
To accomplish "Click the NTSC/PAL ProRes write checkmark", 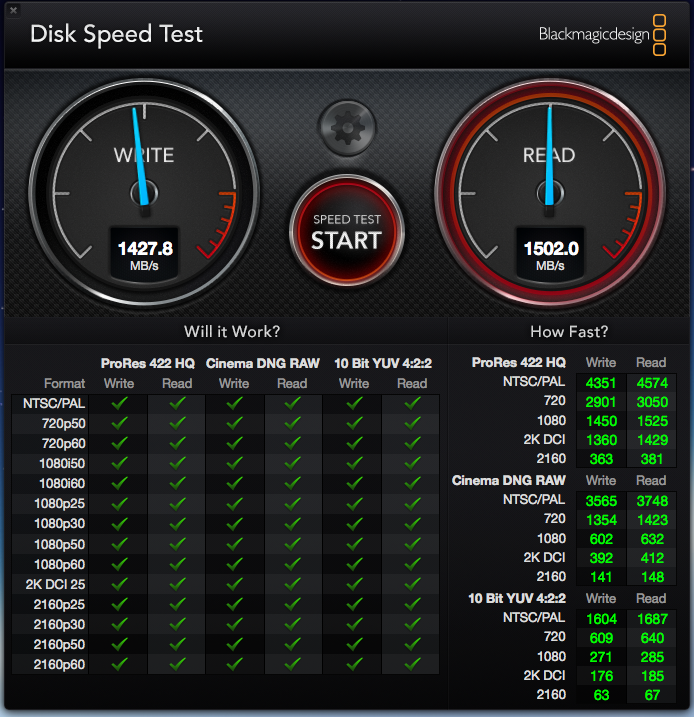I will (x=119, y=403).
